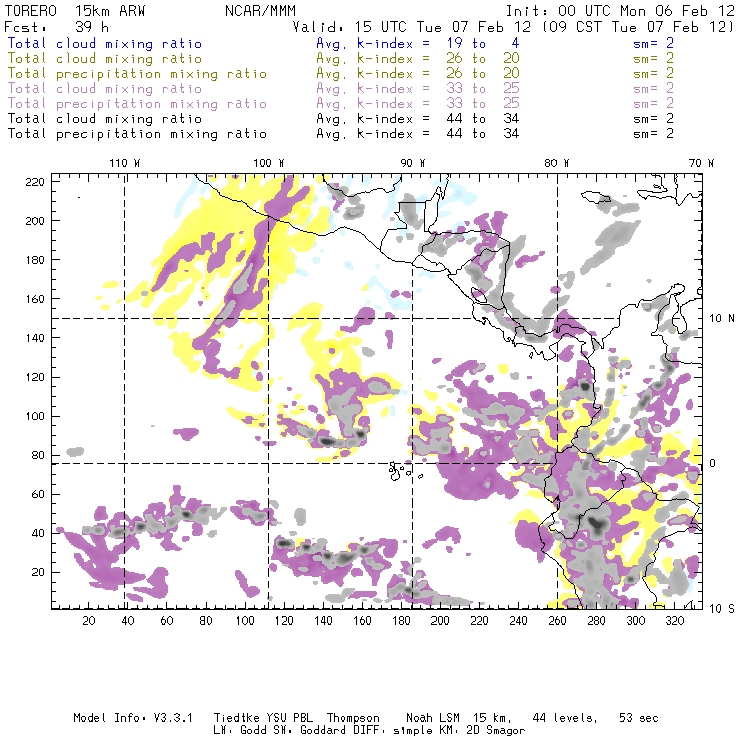Viewport: 740px width, 740px height.
Task: Select the purple "Total precipitation mixing ratio" legend label
Action: point(137,104)
